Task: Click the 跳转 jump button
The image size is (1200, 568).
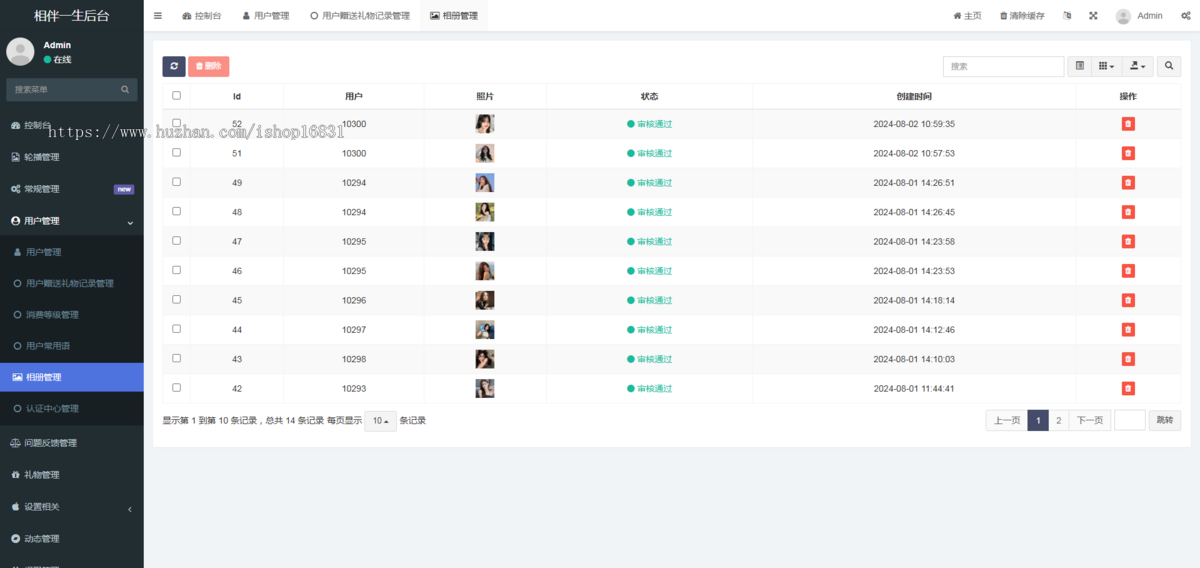Action: (1164, 421)
